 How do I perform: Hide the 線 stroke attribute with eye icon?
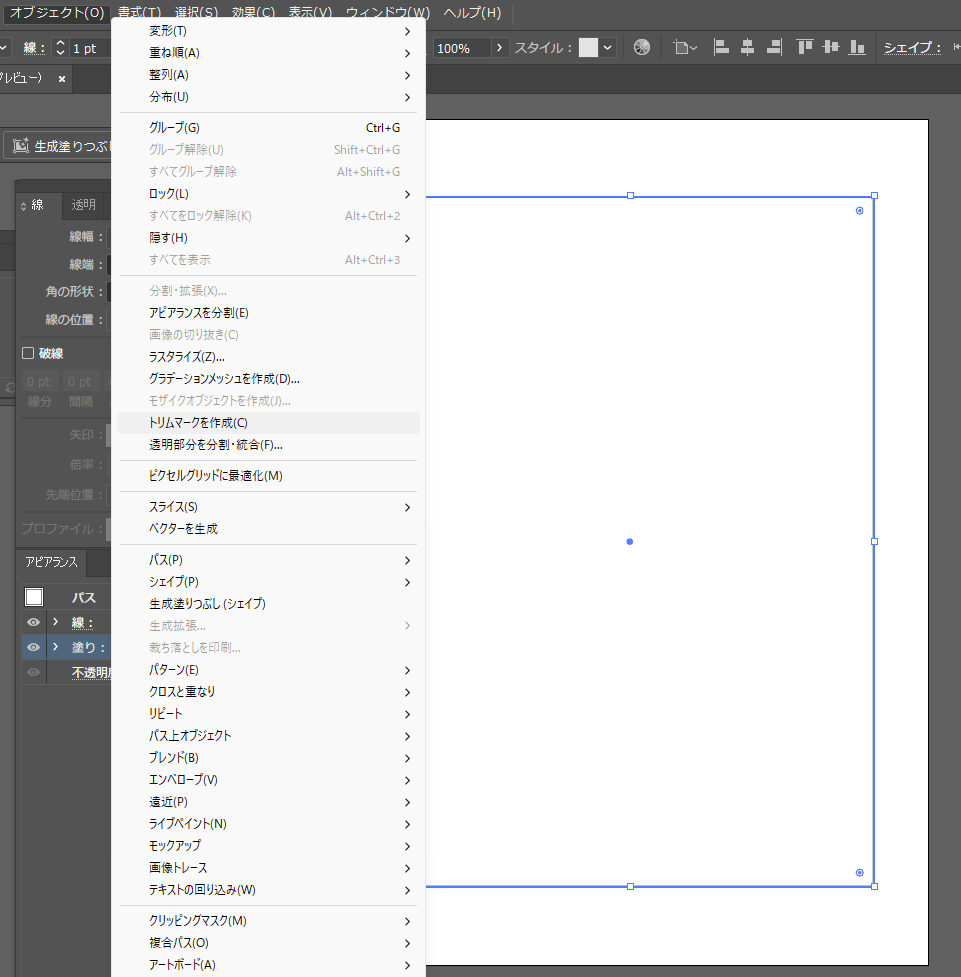pos(34,622)
